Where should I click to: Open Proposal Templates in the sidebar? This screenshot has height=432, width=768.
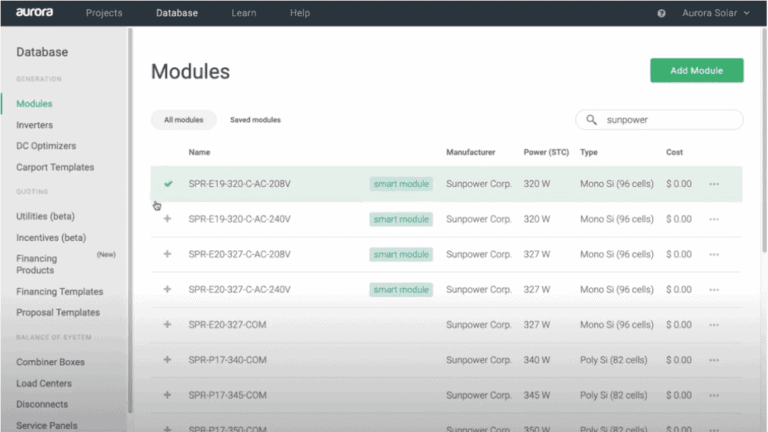tap(58, 312)
